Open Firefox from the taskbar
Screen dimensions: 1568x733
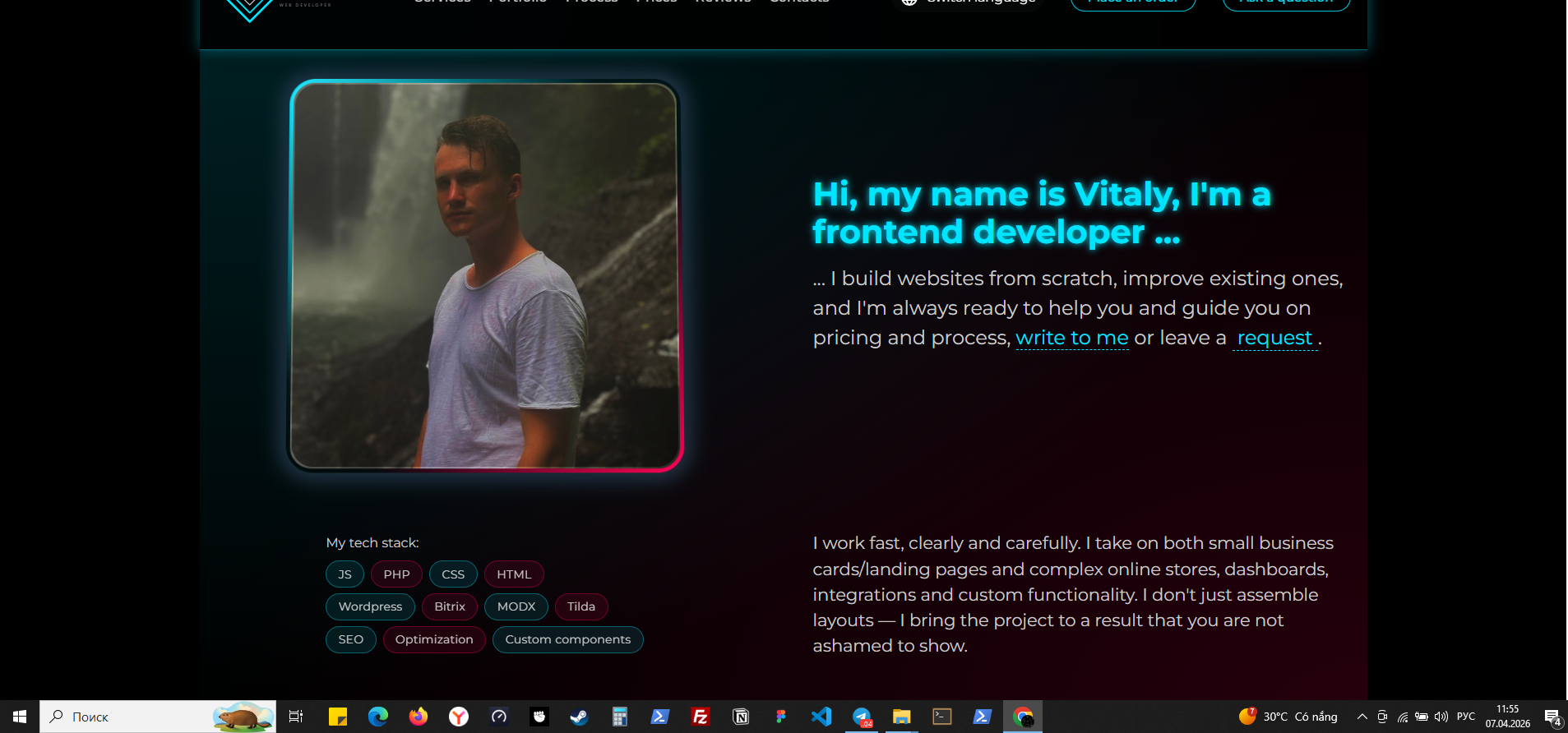419,717
